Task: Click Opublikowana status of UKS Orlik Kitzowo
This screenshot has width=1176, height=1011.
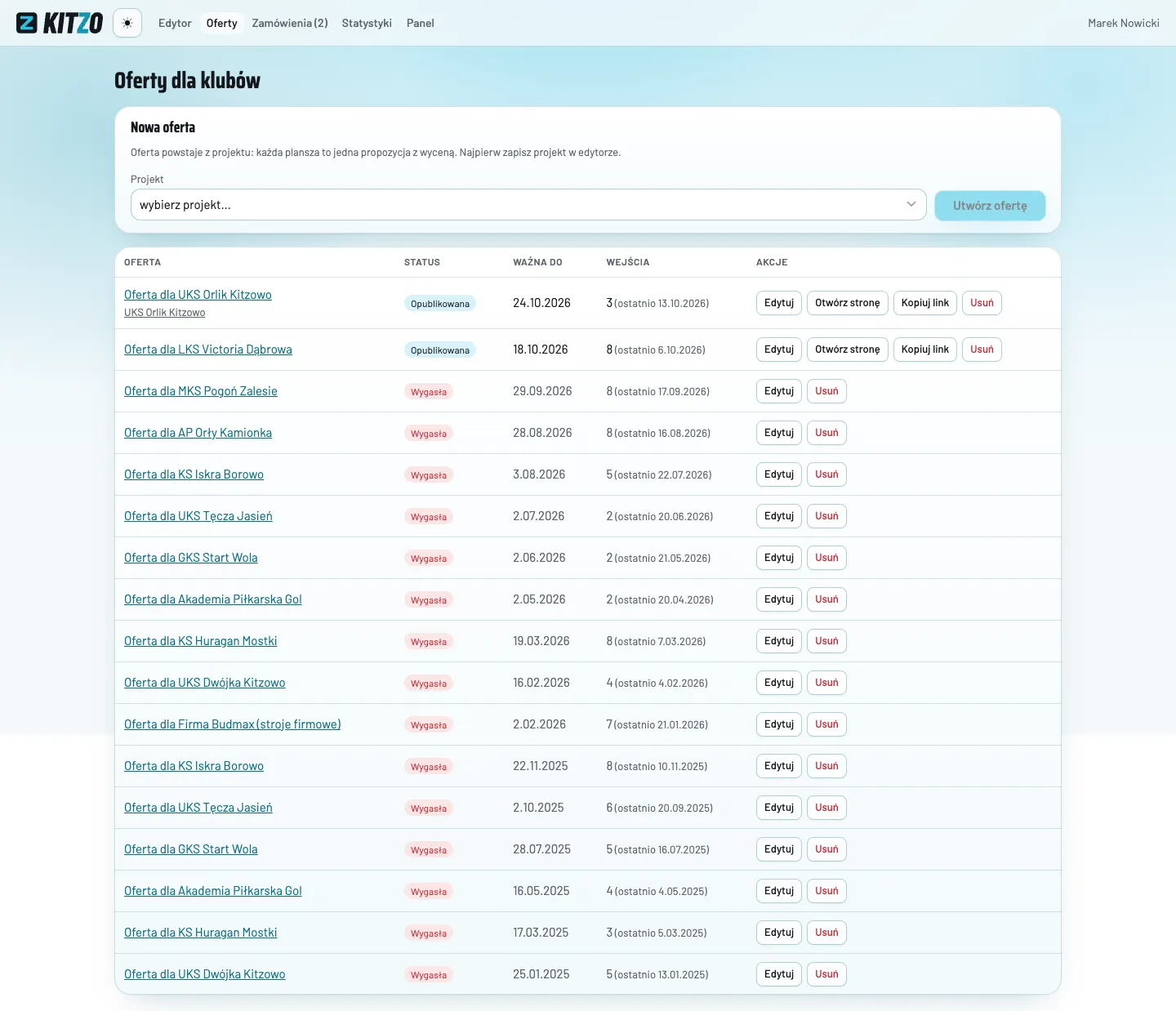Action: tap(440, 304)
